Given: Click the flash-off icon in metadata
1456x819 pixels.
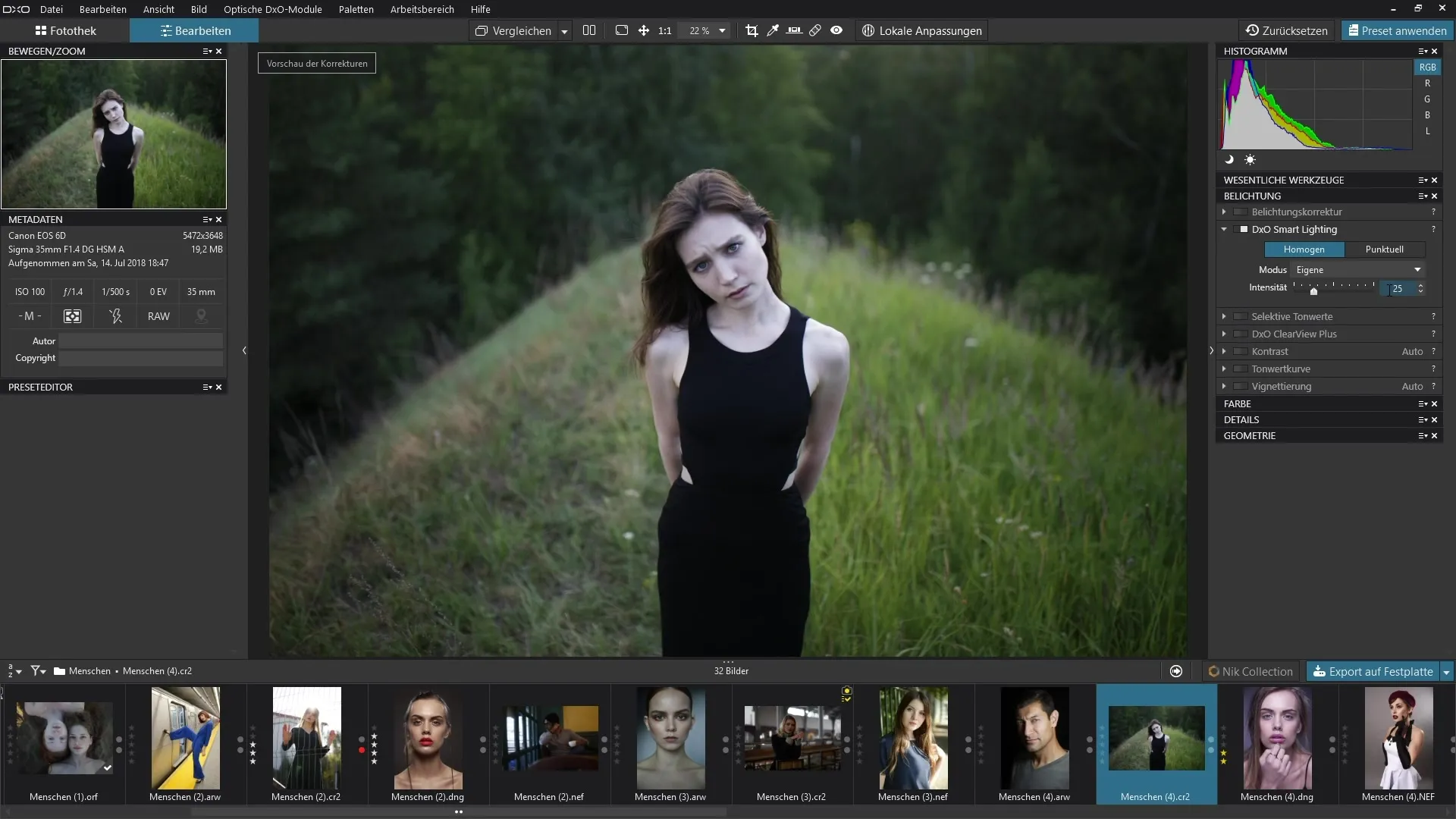Looking at the screenshot, I should [115, 316].
